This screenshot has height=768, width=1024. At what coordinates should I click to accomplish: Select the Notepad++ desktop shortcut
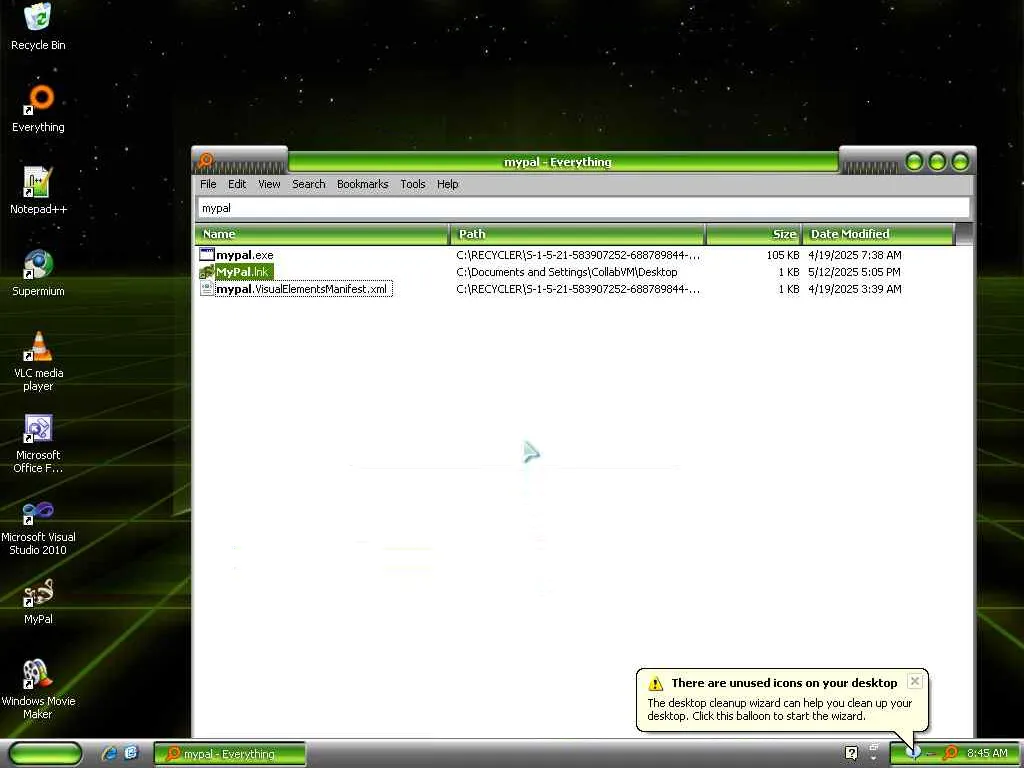38,191
